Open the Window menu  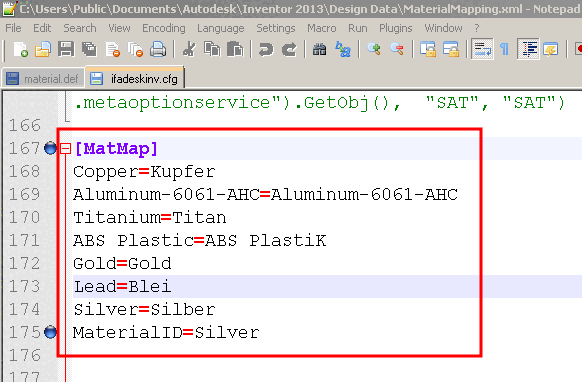pyautogui.click(x=443, y=28)
